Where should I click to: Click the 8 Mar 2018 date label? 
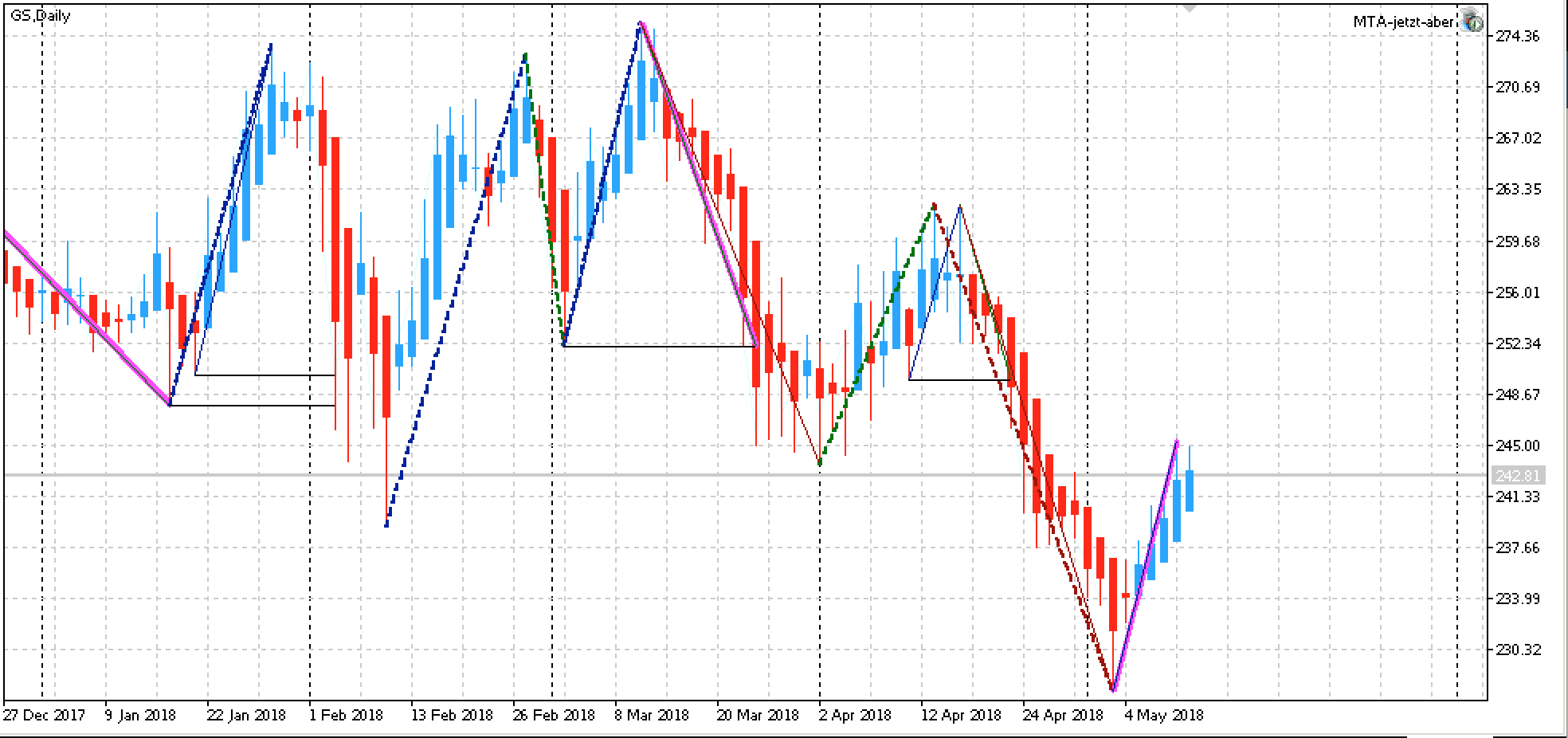pyautogui.click(x=652, y=715)
